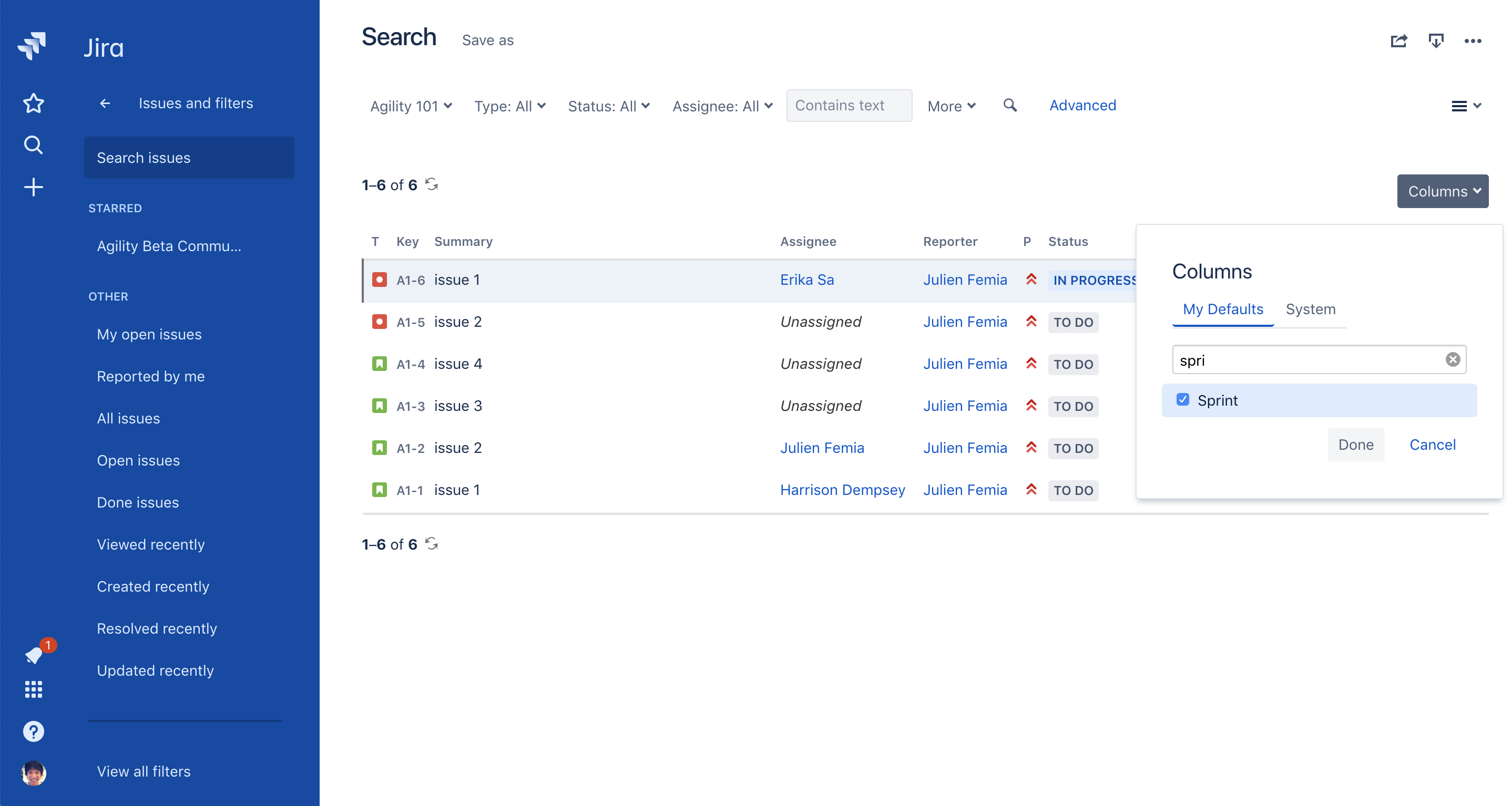
Task: Open the Advanced search link
Action: [1082, 106]
